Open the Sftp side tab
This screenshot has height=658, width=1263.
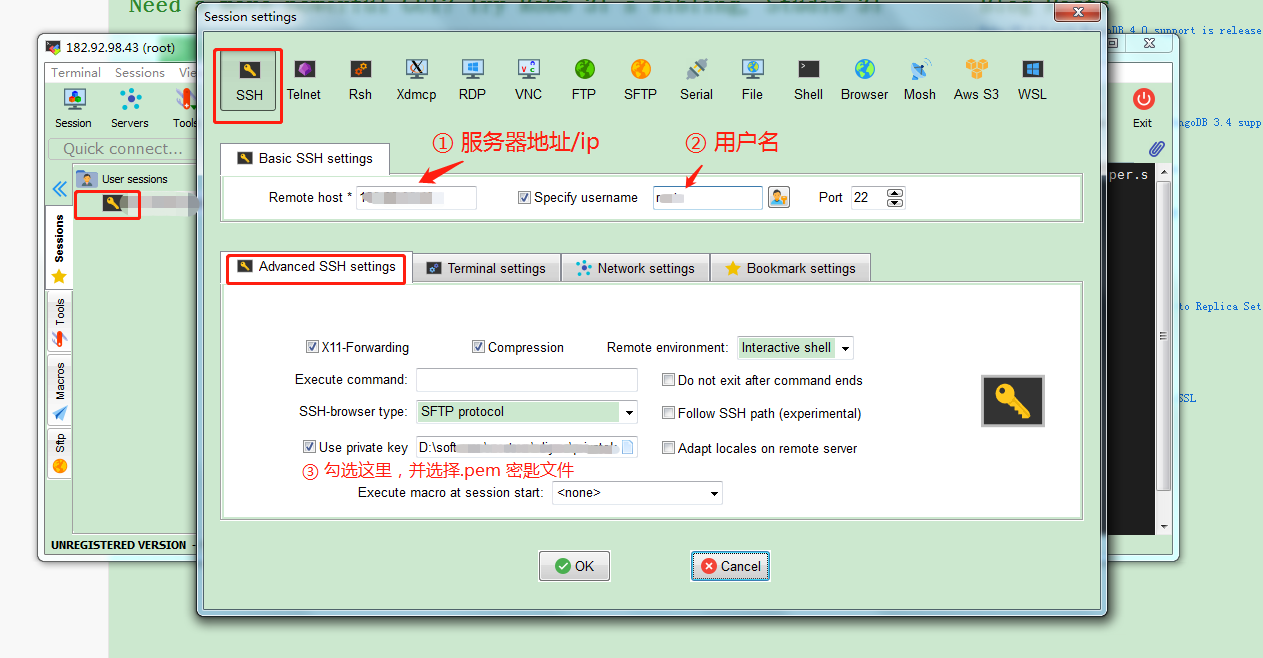point(59,454)
